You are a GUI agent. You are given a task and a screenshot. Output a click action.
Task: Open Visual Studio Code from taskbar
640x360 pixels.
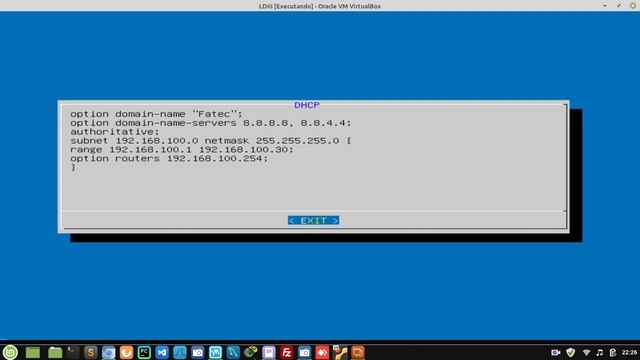point(162,352)
